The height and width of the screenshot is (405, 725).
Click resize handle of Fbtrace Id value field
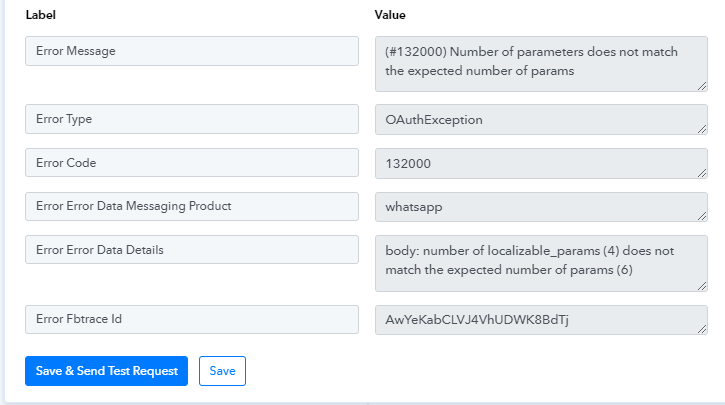click(702, 330)
